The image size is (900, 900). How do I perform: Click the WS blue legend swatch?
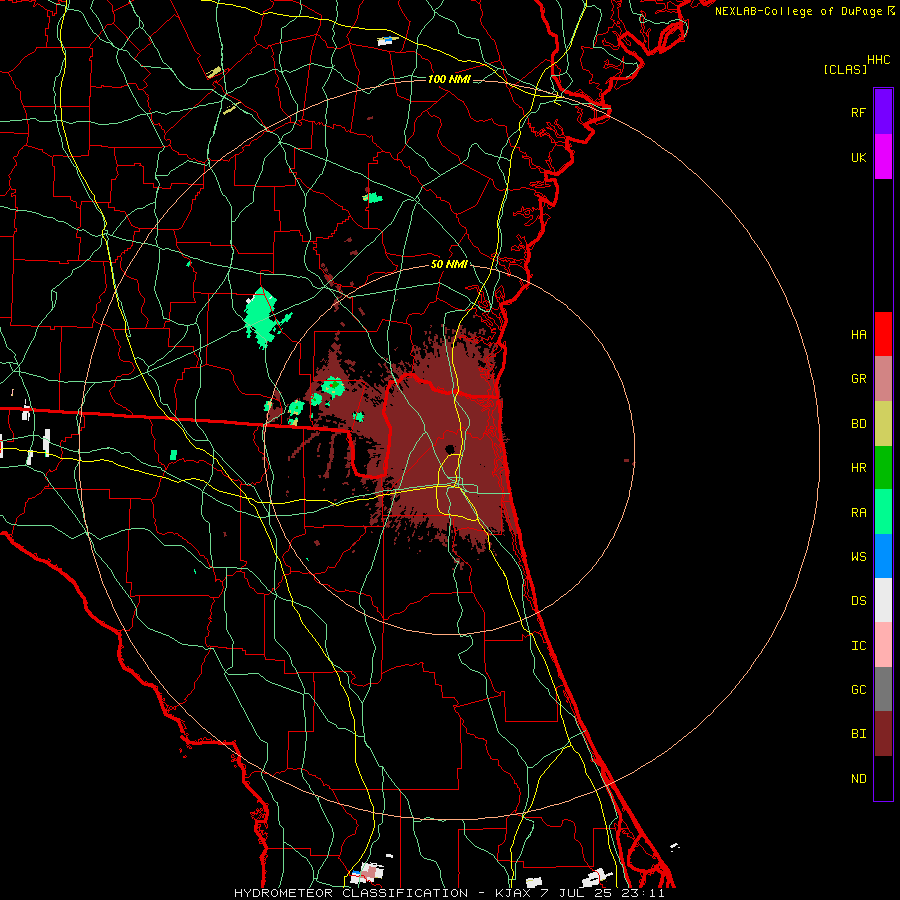pyautogui.click(x=883, y=556)
